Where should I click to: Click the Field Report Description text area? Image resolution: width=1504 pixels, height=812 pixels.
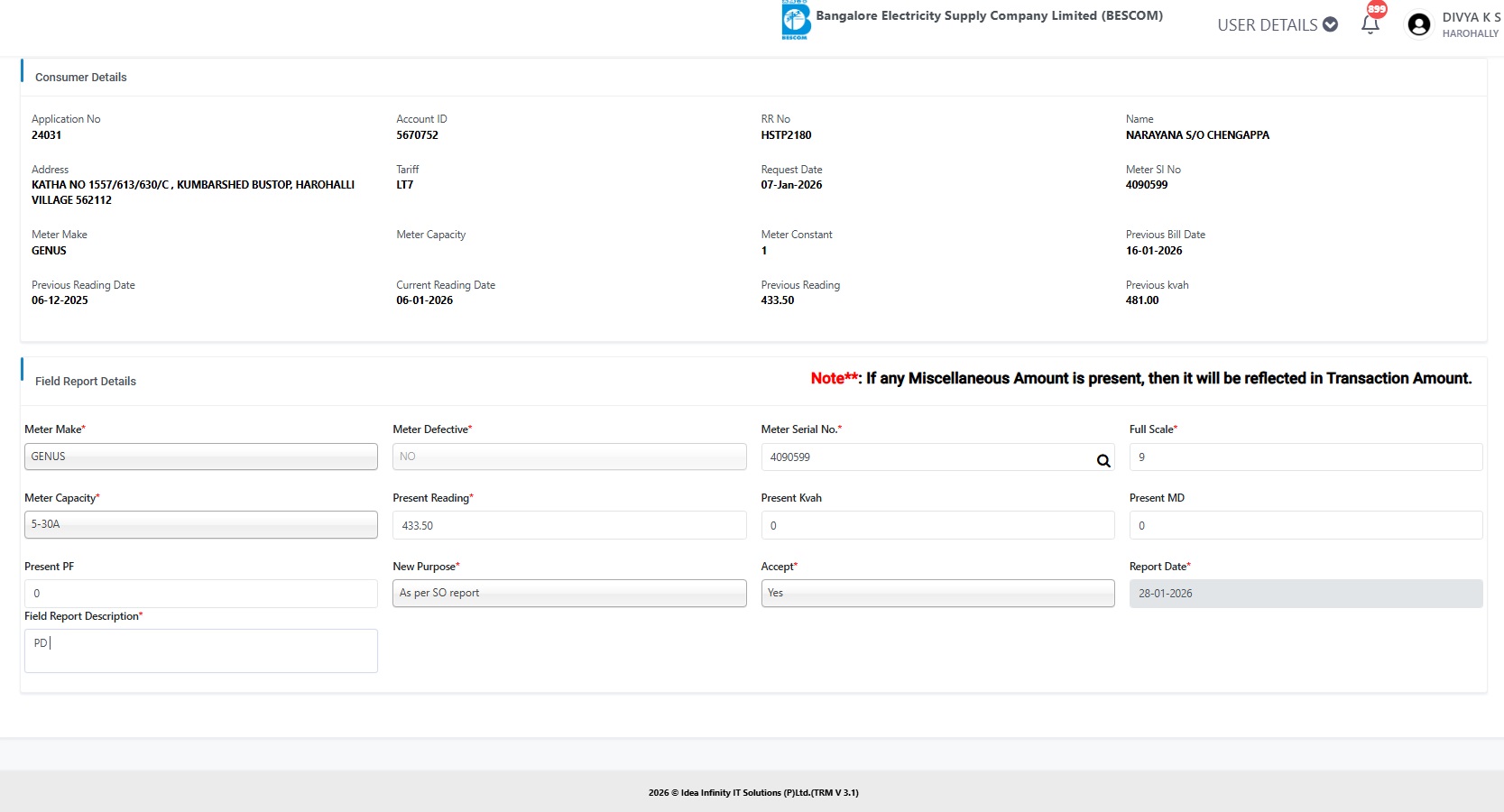click(x=200, y=651)
